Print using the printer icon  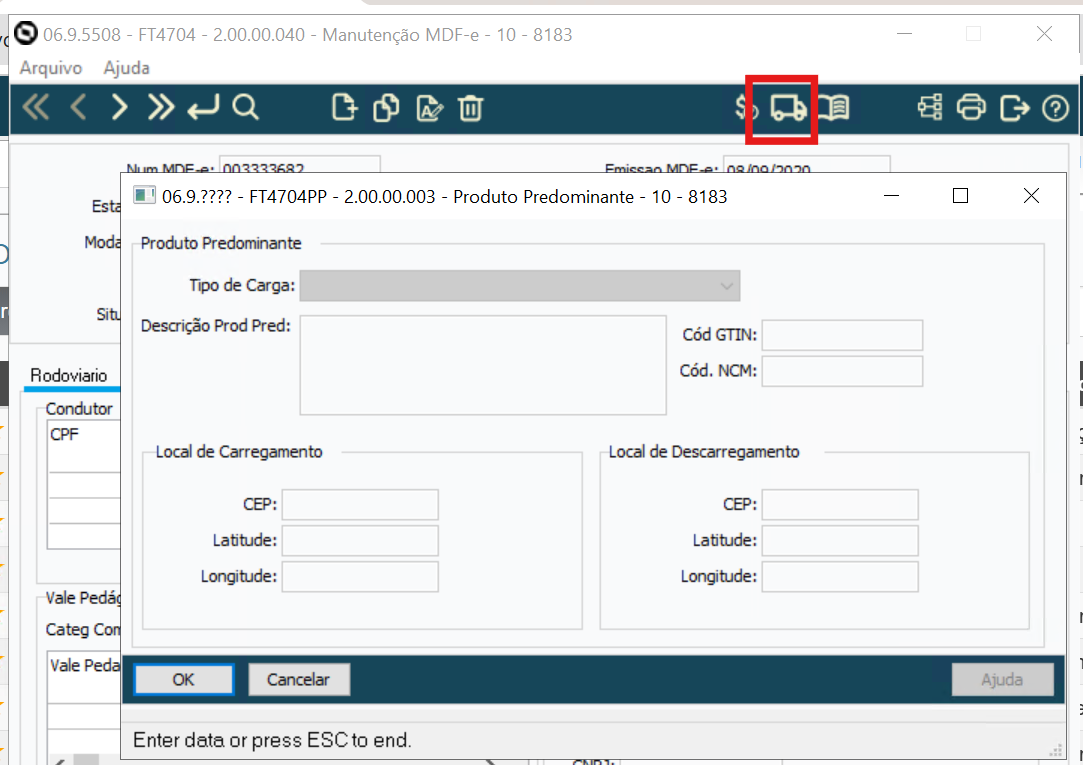click(971, 108)
